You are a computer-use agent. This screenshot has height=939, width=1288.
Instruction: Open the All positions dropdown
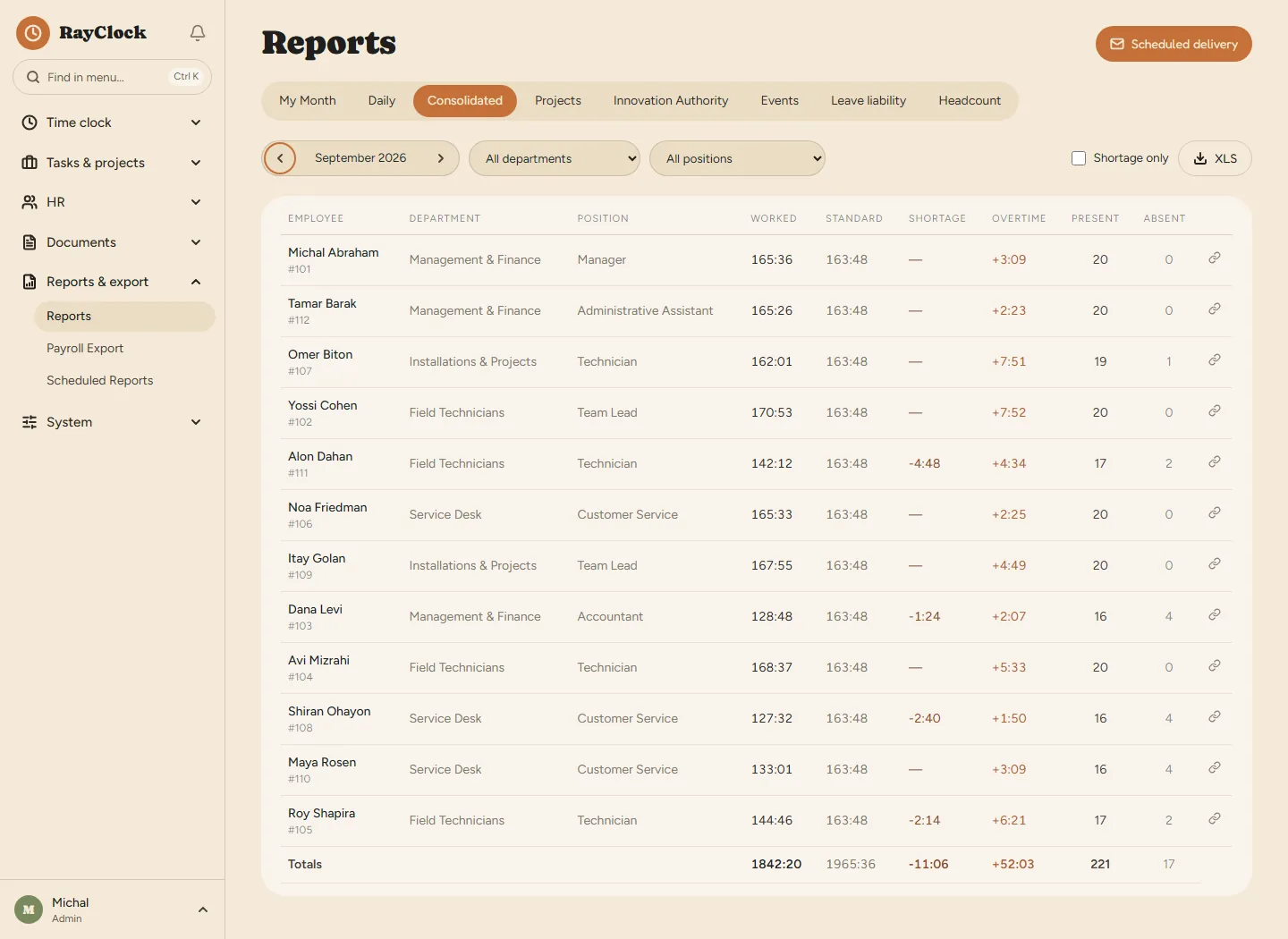[x=737, y=158]
